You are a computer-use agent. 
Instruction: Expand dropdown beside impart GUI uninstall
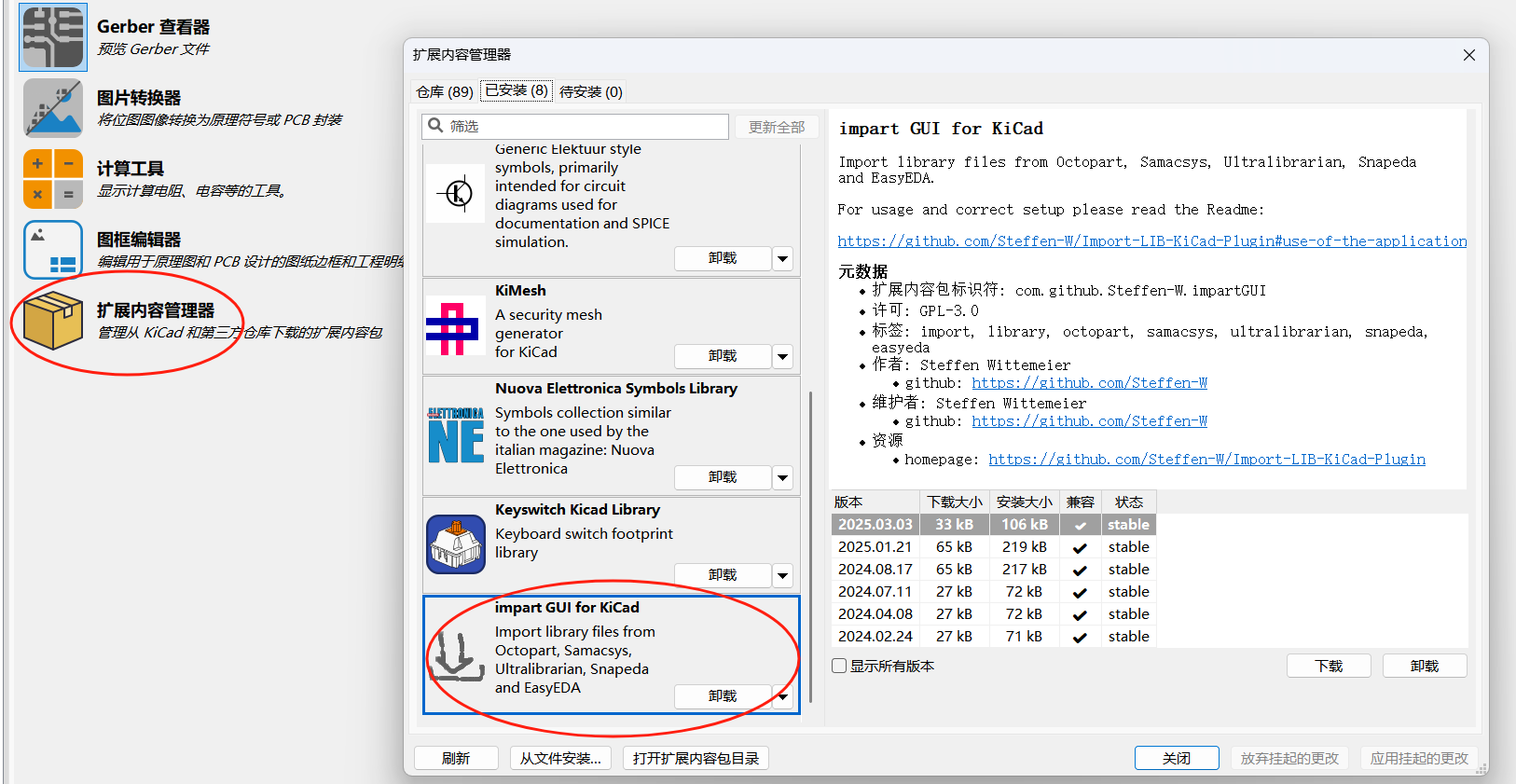tap(783, 696)
